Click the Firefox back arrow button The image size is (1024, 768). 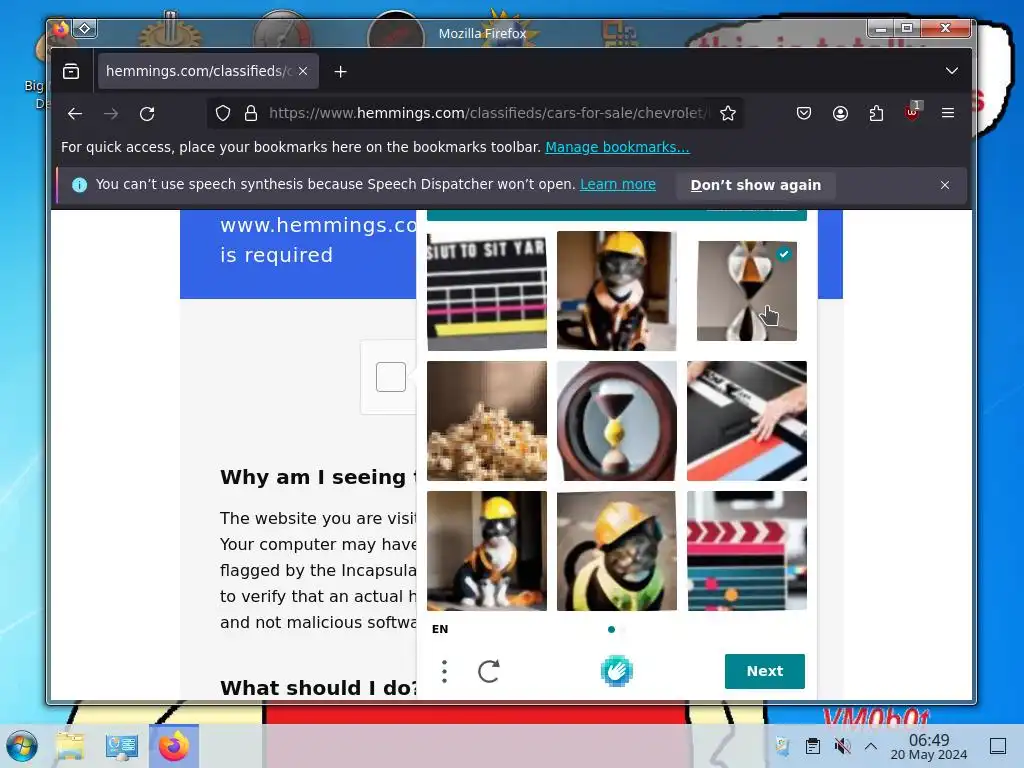[x=74, y=114]
